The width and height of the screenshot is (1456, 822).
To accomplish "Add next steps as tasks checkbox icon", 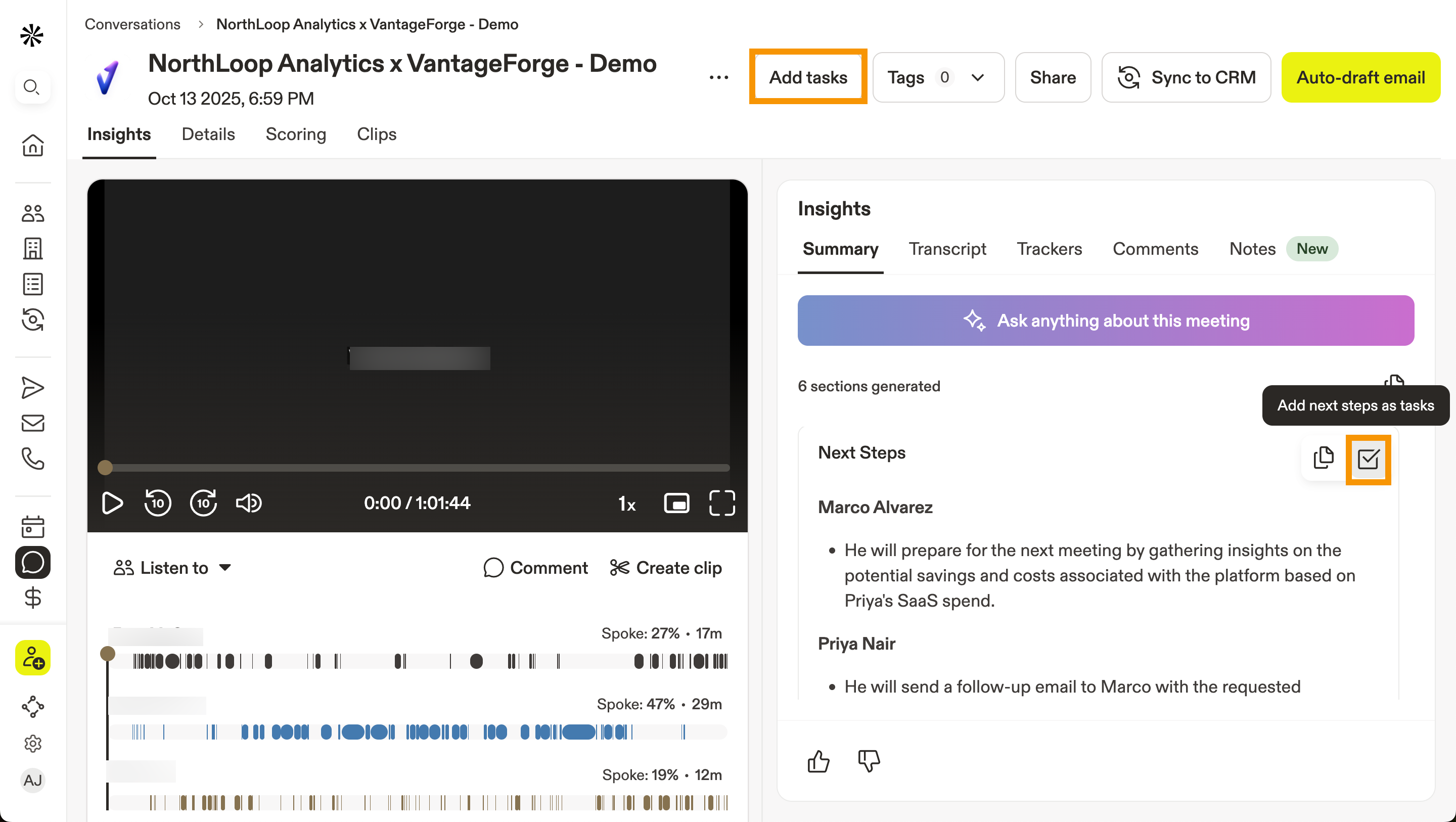I will (x=1368, y=459).
